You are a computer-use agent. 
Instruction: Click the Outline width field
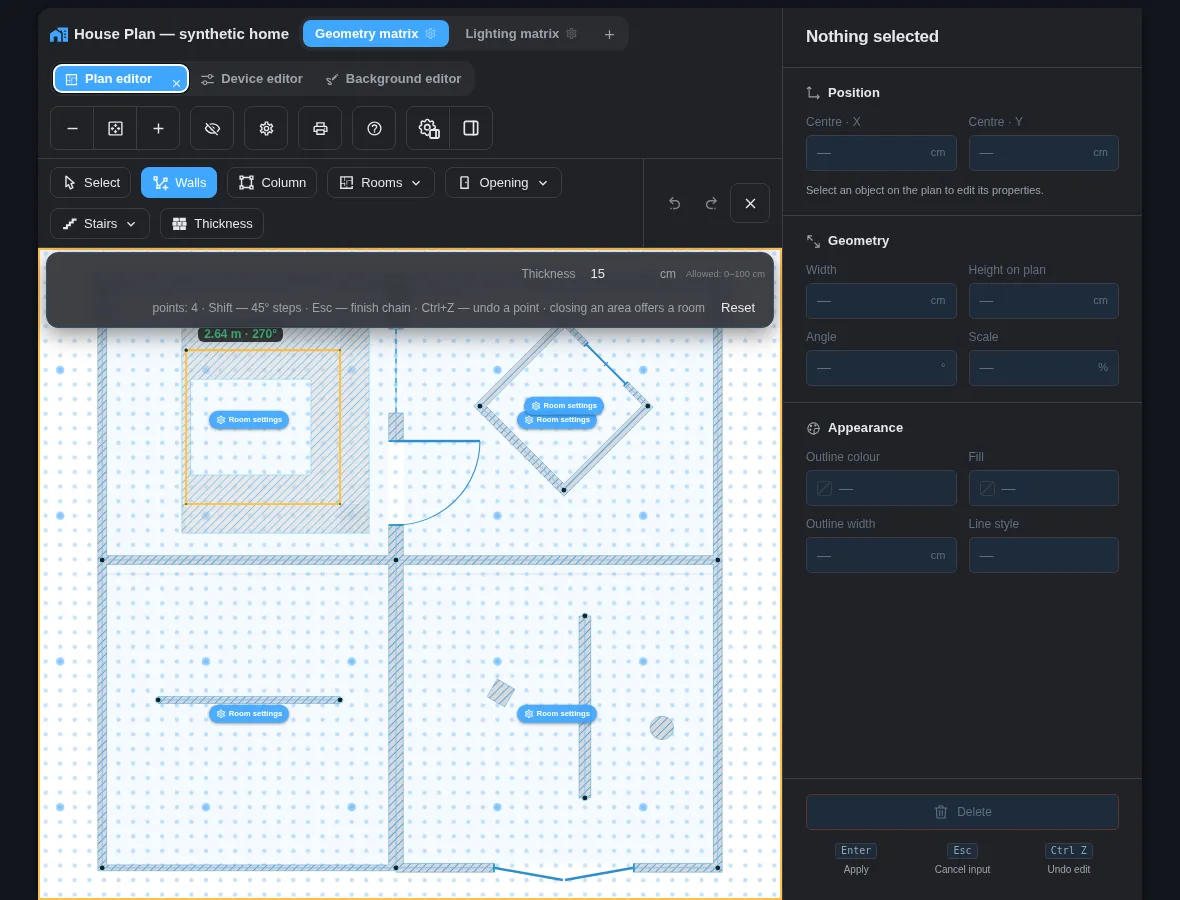[880, 555]
